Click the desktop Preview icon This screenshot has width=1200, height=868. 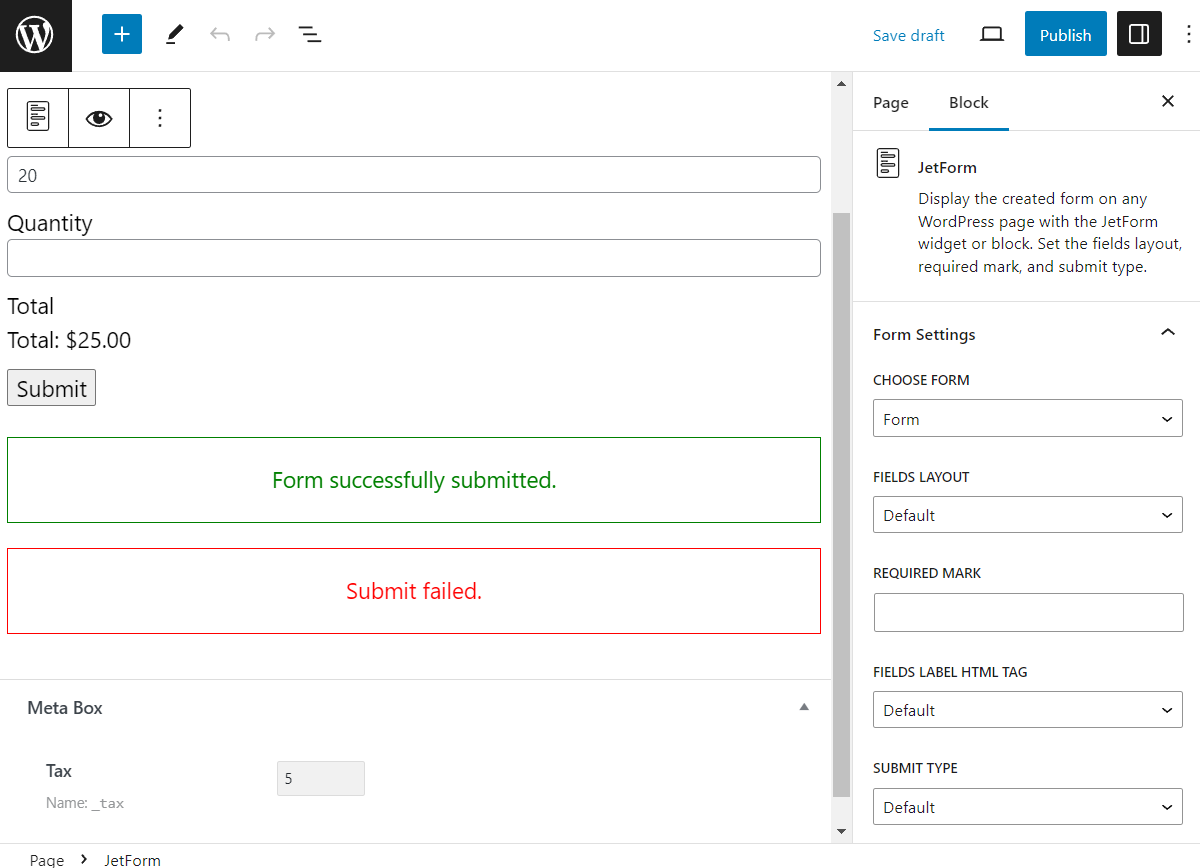(x=991, y=33)
